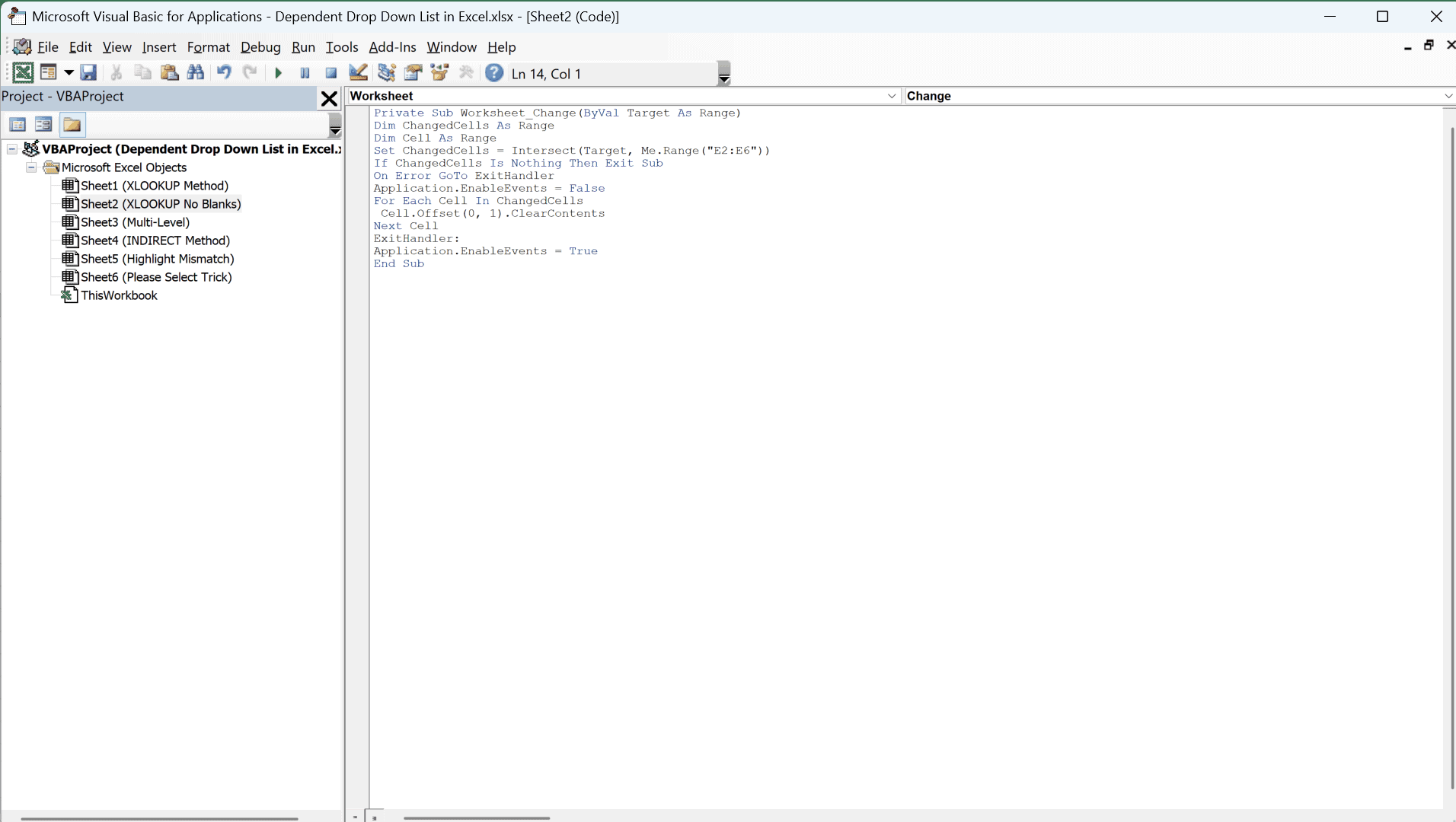The image size is (1456, 822).
Task: Click 'Ln 14, Col 1' position indicator
Action: (x=547, y=74)
